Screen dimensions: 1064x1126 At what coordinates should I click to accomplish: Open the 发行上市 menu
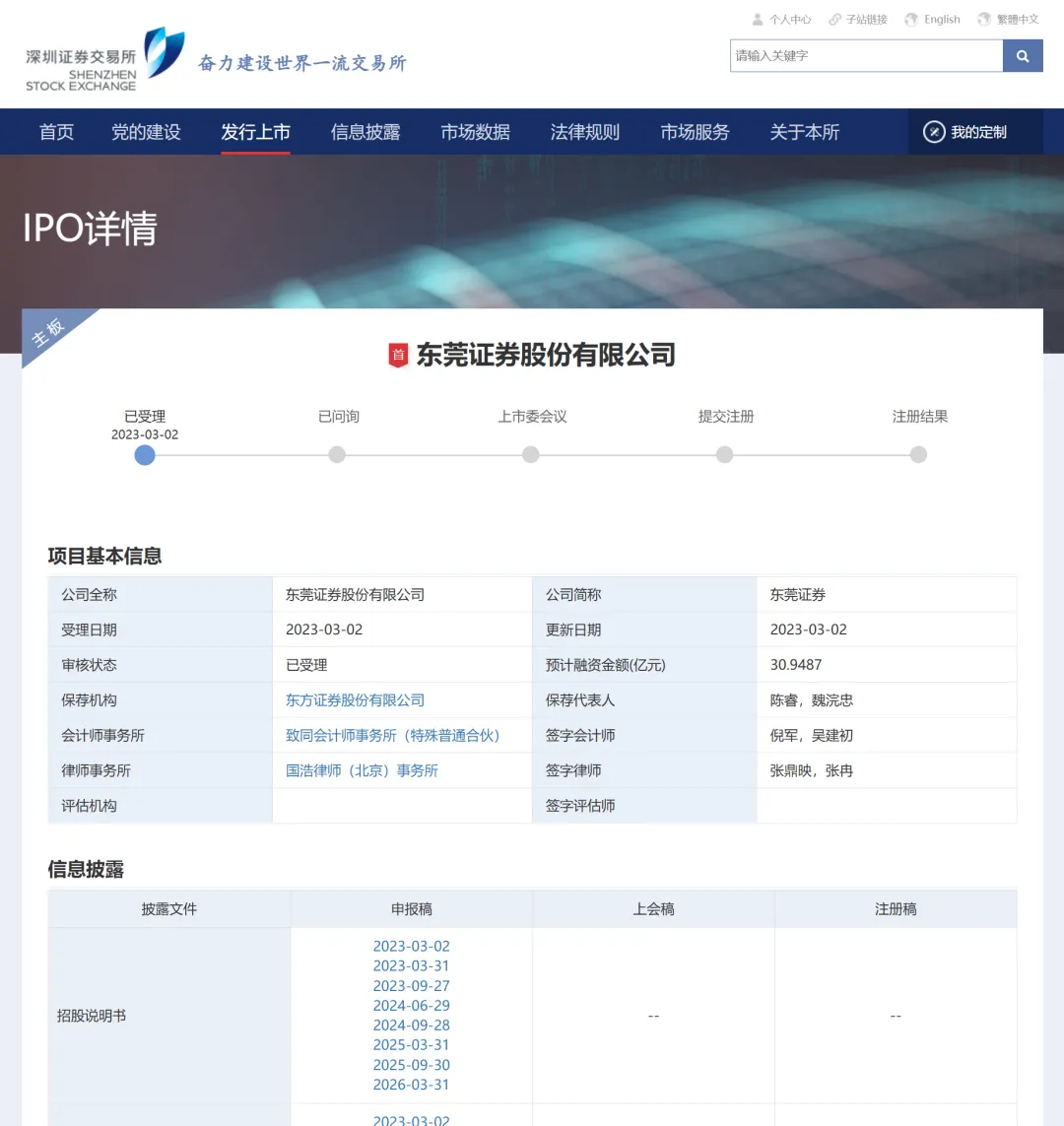click(x=255, y=132)
